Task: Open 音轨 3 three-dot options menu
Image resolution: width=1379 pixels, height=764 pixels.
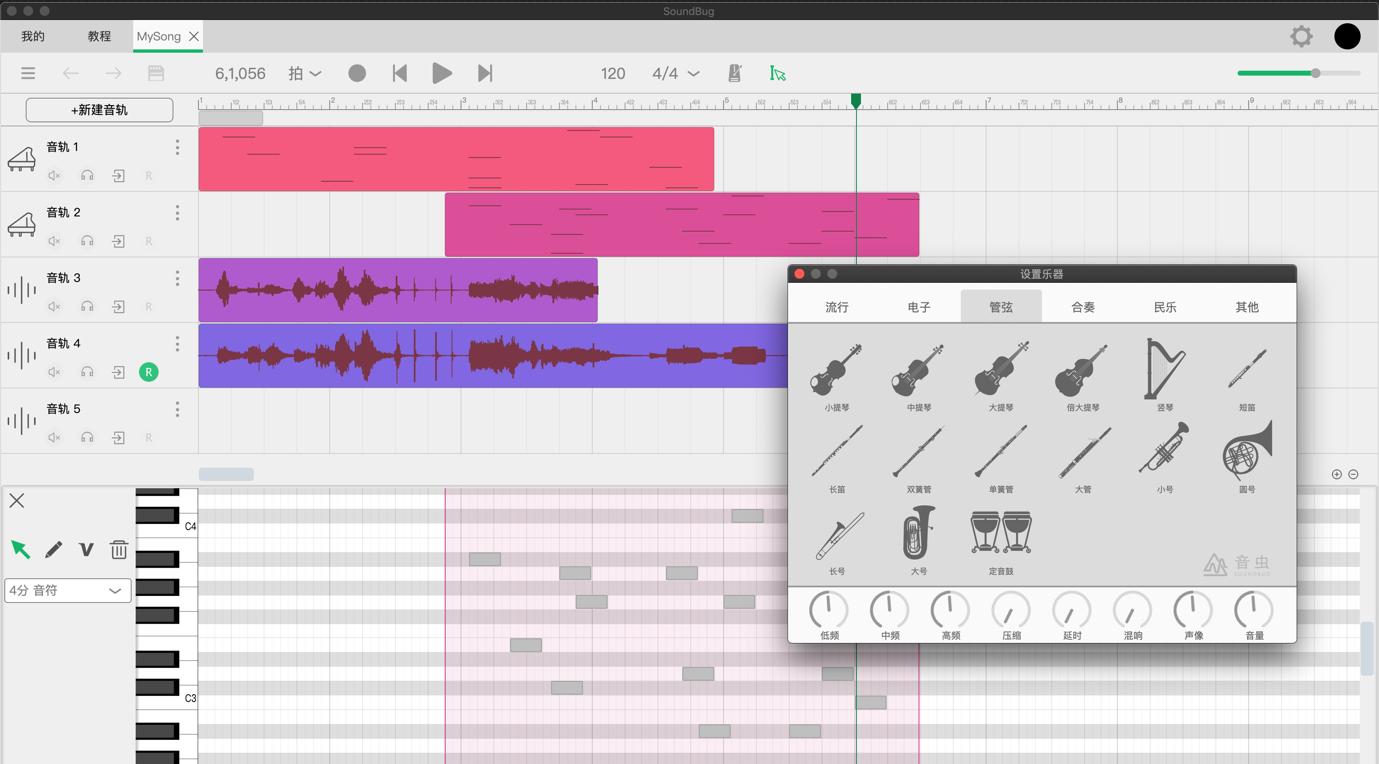Action: pyautogui.click(x=177, y=278)
